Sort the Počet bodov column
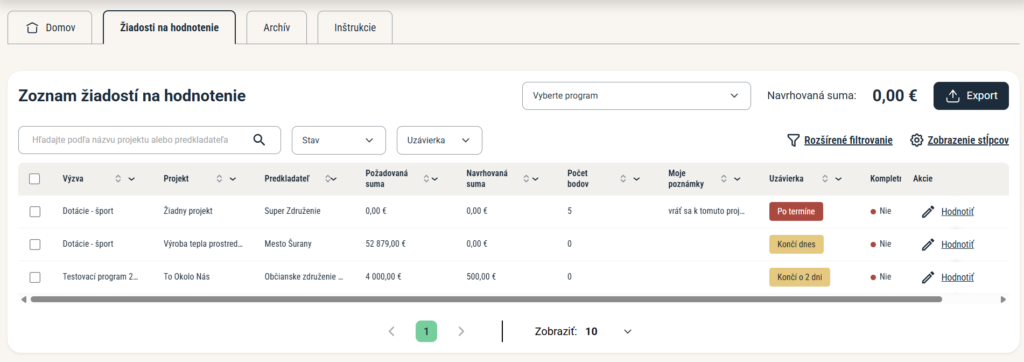 click(x=623, y=178)
